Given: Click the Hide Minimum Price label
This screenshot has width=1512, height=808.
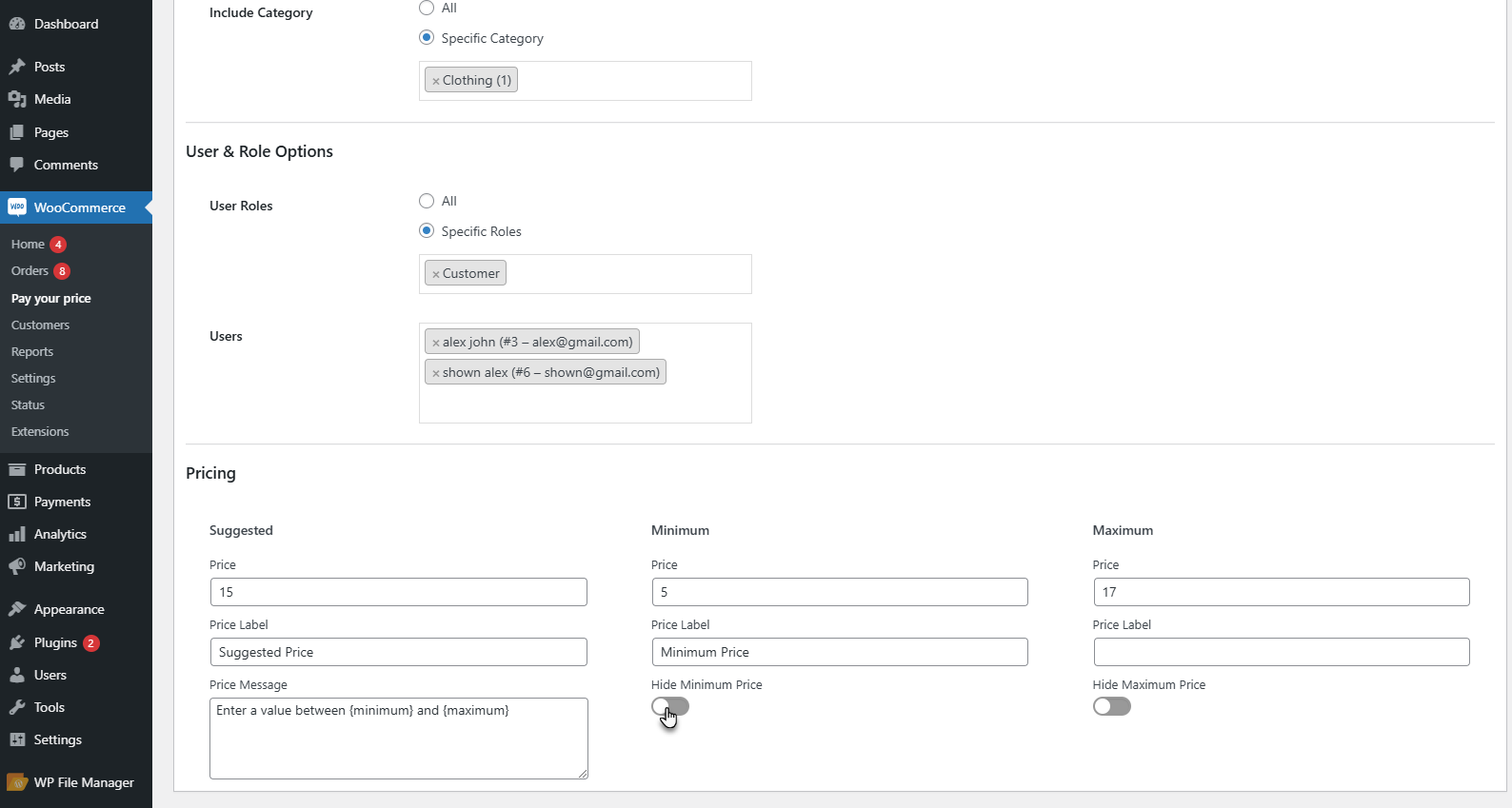Looking at the screenshot, I should point(706,684).
